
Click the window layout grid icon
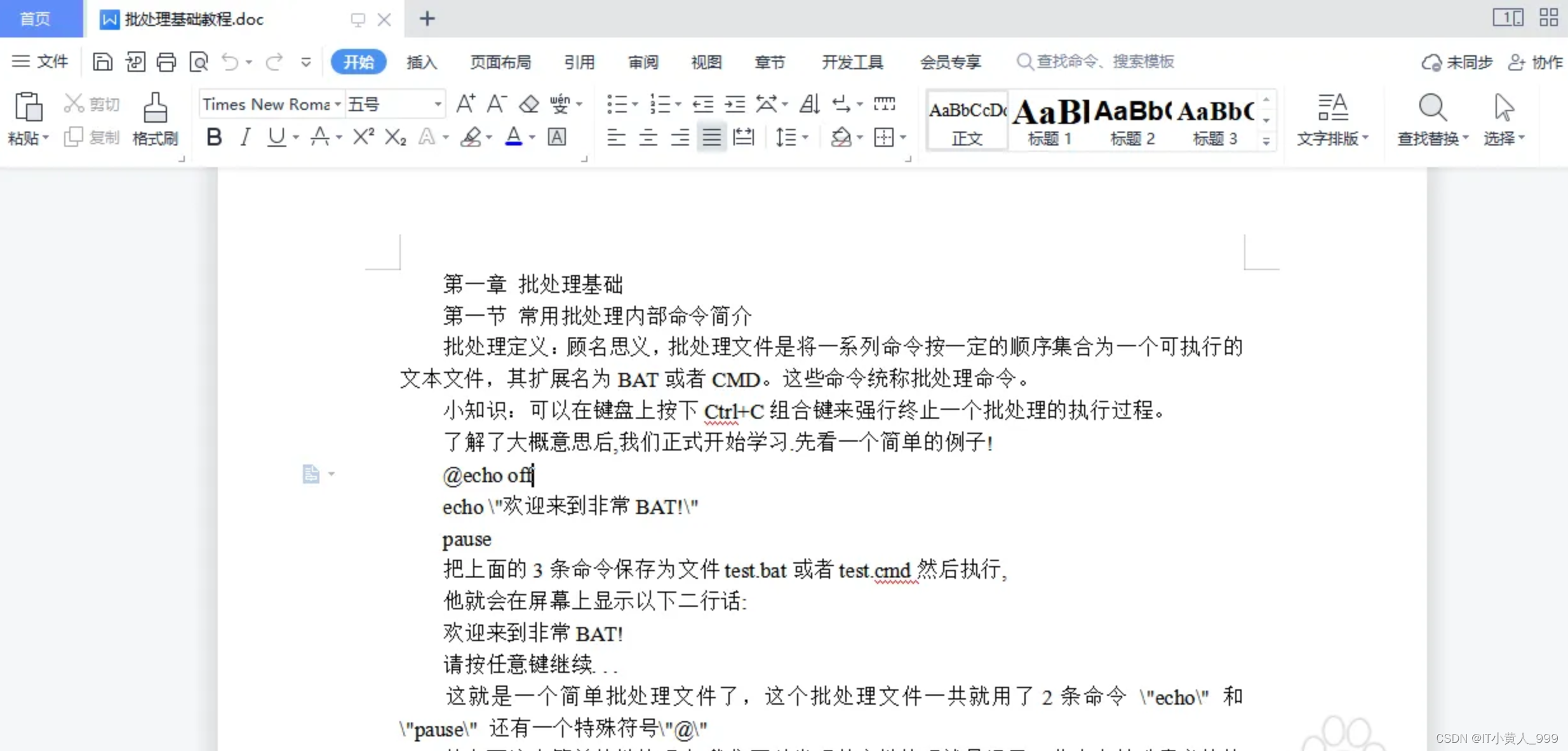(1548, 17)
